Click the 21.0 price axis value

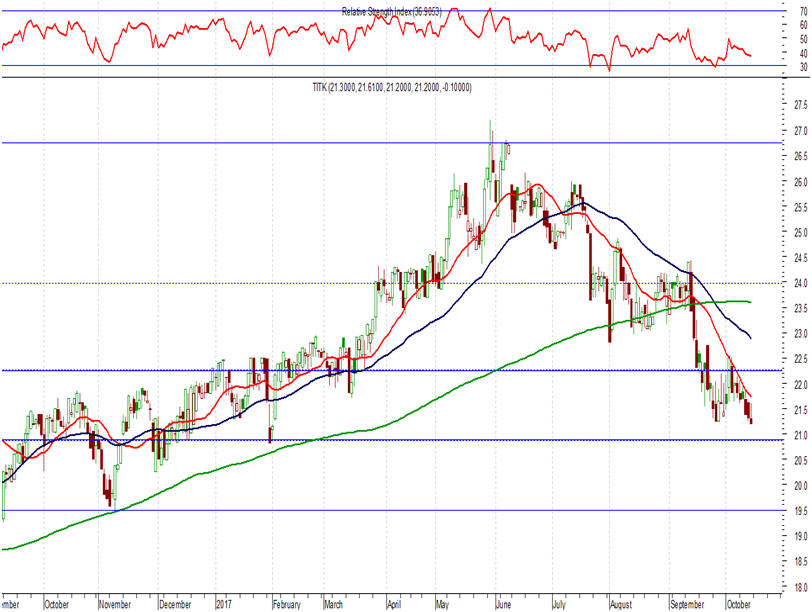pos(801,435)
